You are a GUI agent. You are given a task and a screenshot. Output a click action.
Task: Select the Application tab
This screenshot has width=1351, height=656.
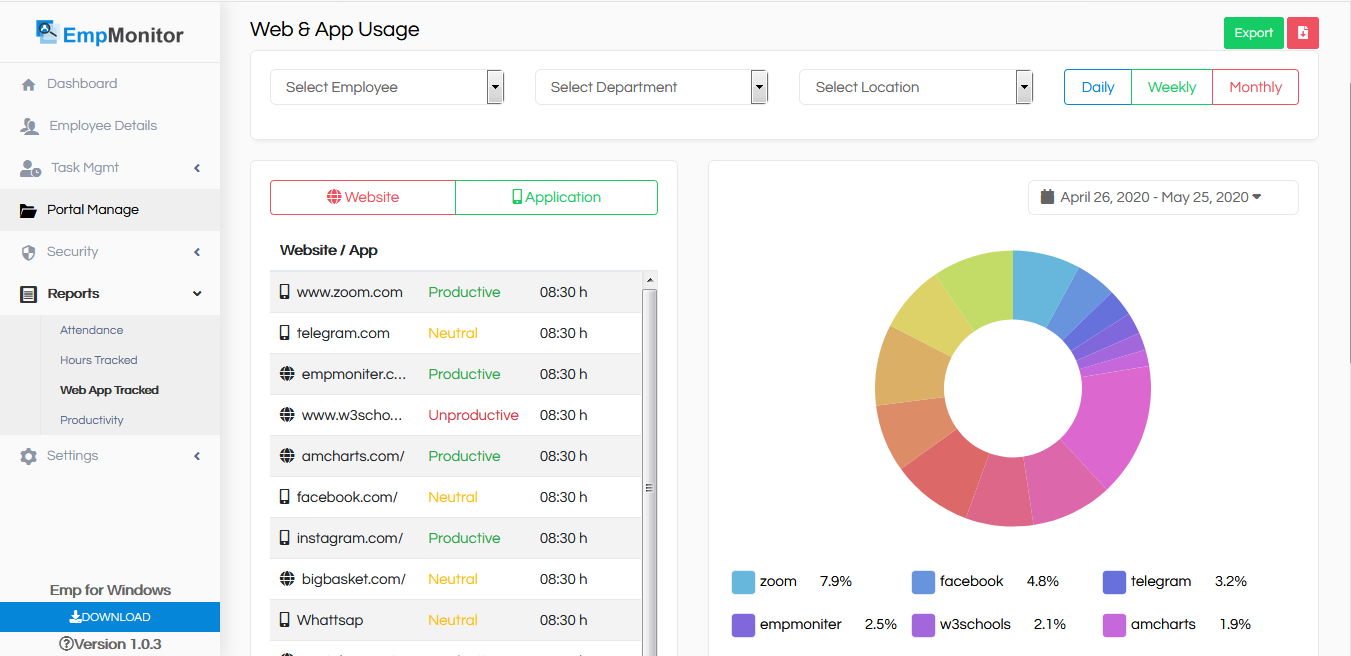[557, 197]
